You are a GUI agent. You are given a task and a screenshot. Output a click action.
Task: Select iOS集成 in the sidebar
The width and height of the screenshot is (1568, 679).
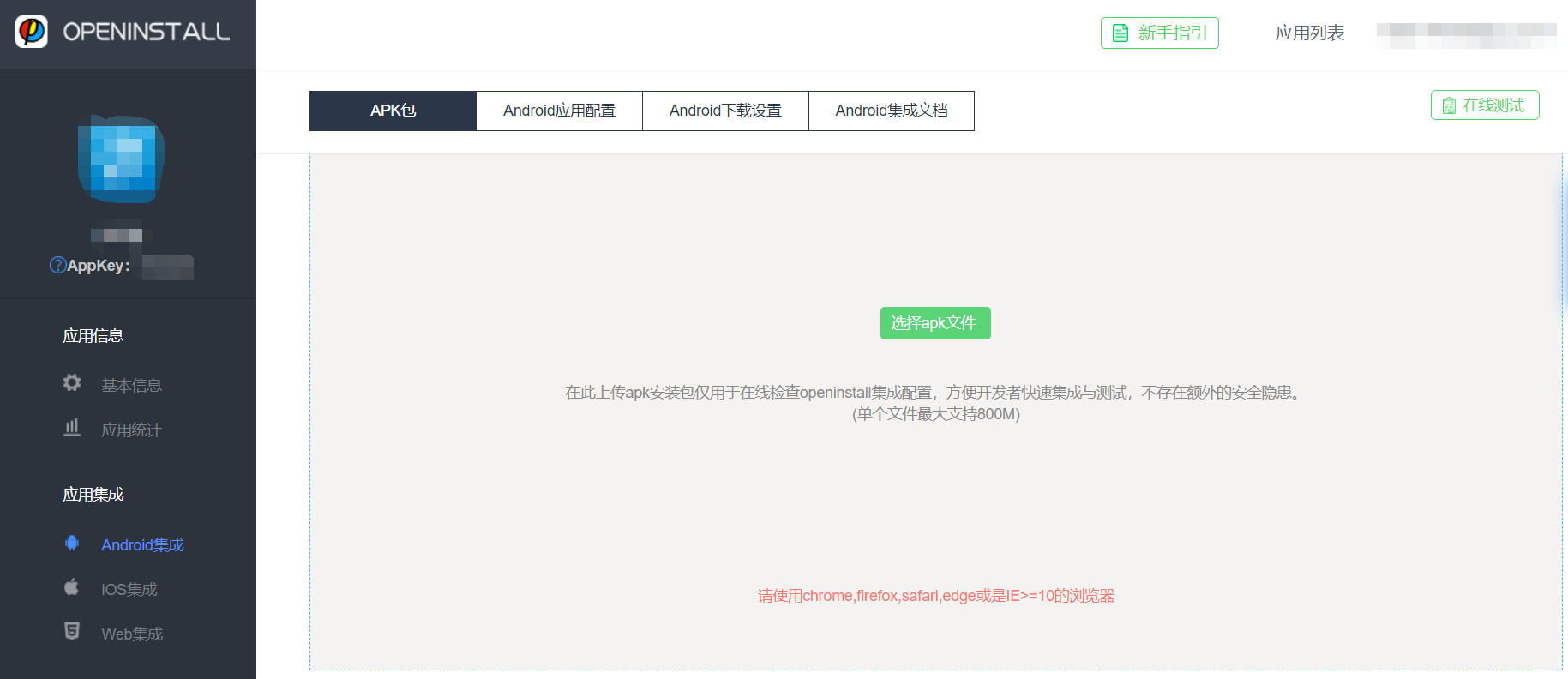[x=129, y=590]
